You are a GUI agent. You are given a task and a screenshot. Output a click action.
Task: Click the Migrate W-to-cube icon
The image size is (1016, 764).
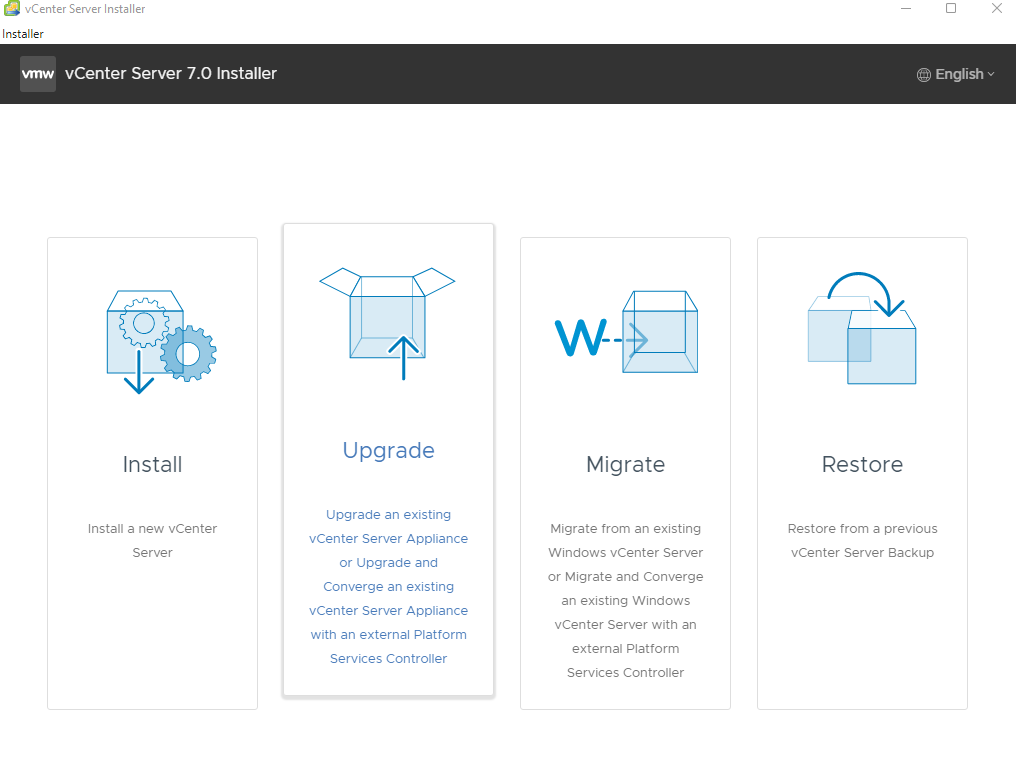[x=627, y=332]
